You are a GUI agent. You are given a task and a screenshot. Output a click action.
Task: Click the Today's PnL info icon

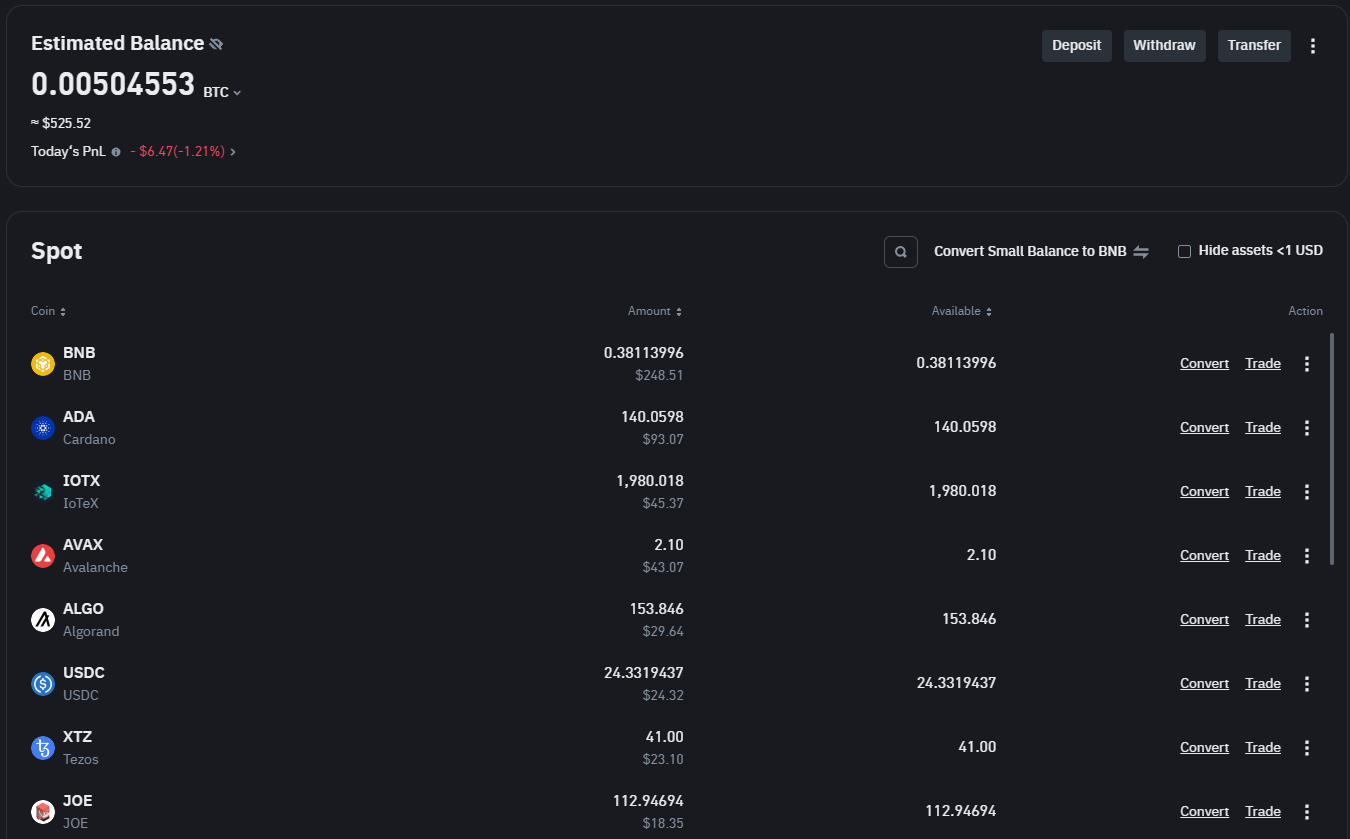(x=116, y=152)
